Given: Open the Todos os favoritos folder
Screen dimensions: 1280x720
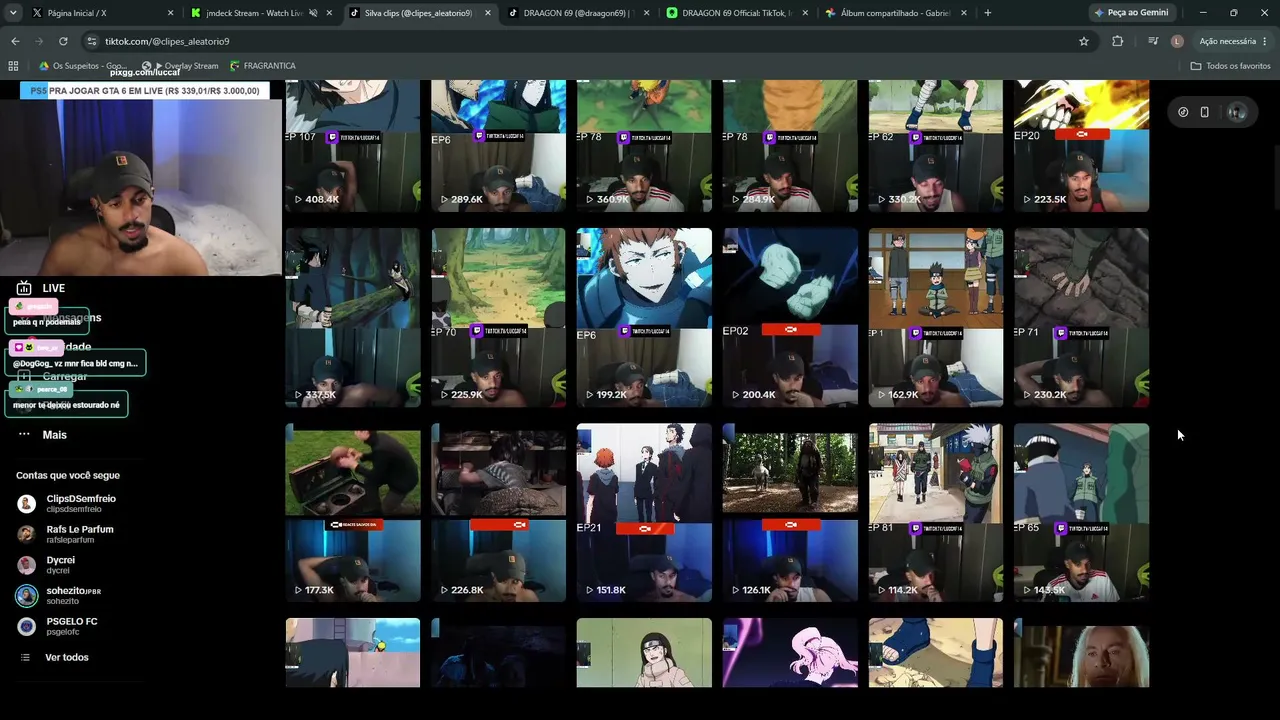Looking at the screenshot, I should tap(1230, 66).
